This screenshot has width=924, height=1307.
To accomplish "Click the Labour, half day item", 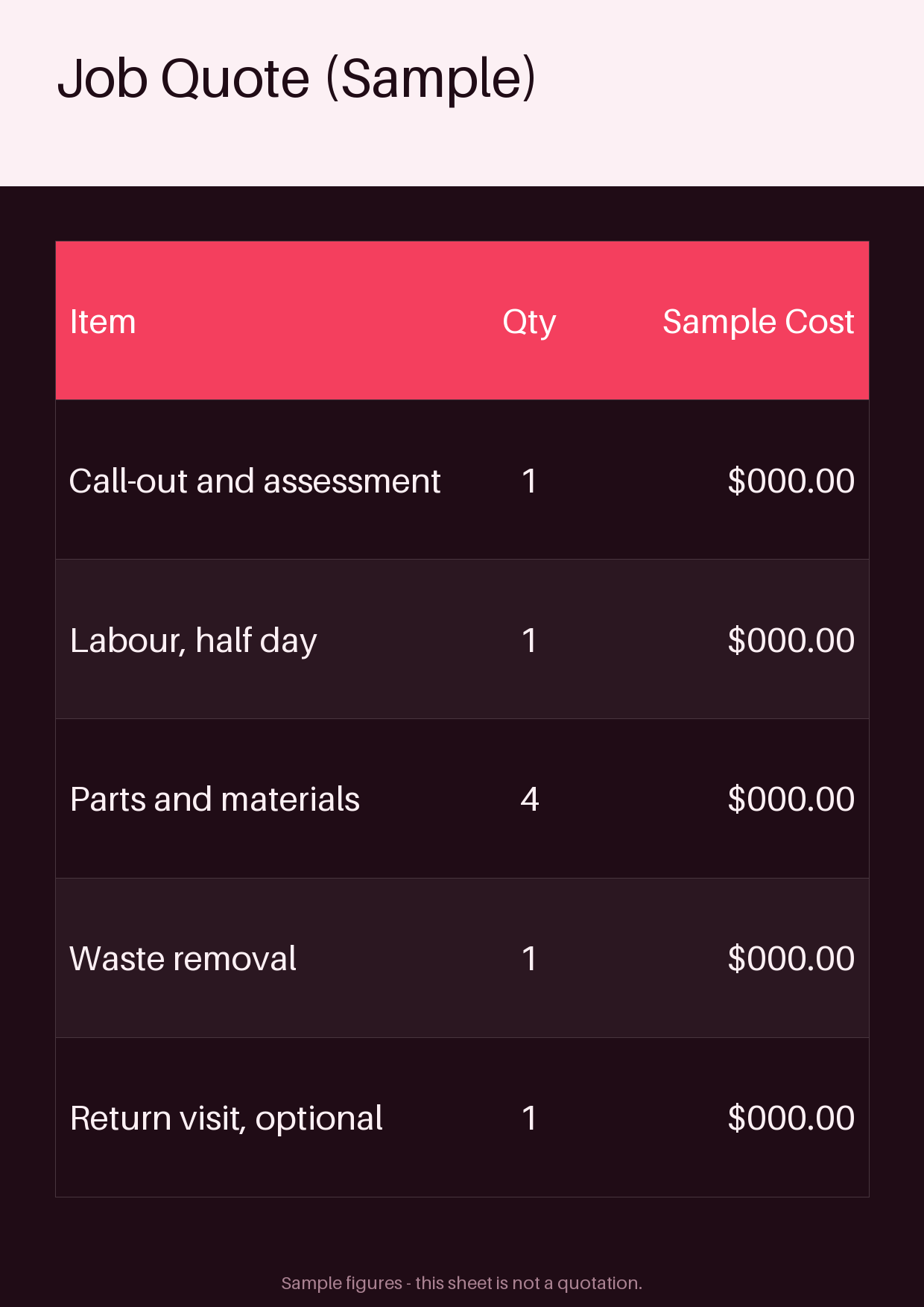I will (x=194, y=641).
